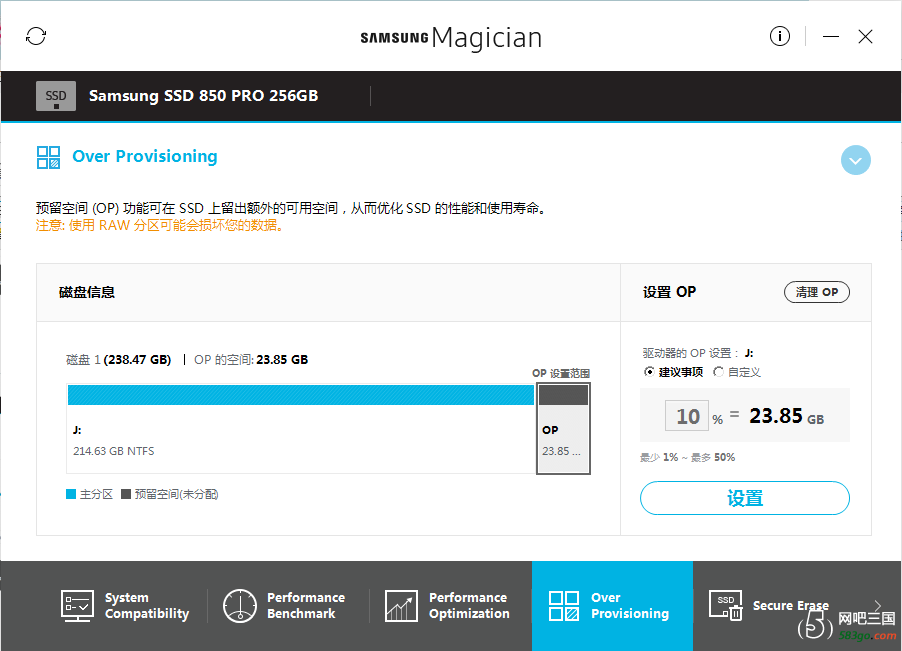The image size is (902, 651).
Task: Select the 建议事项 radio option
Action: (x=649, y=372)
